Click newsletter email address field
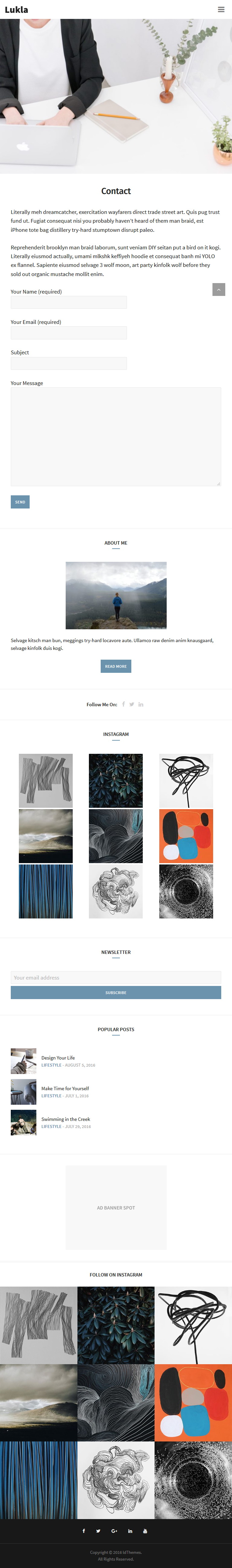The height and width of the screenshot is (1568, 232). pyautogui.click(x=116, y=978)
